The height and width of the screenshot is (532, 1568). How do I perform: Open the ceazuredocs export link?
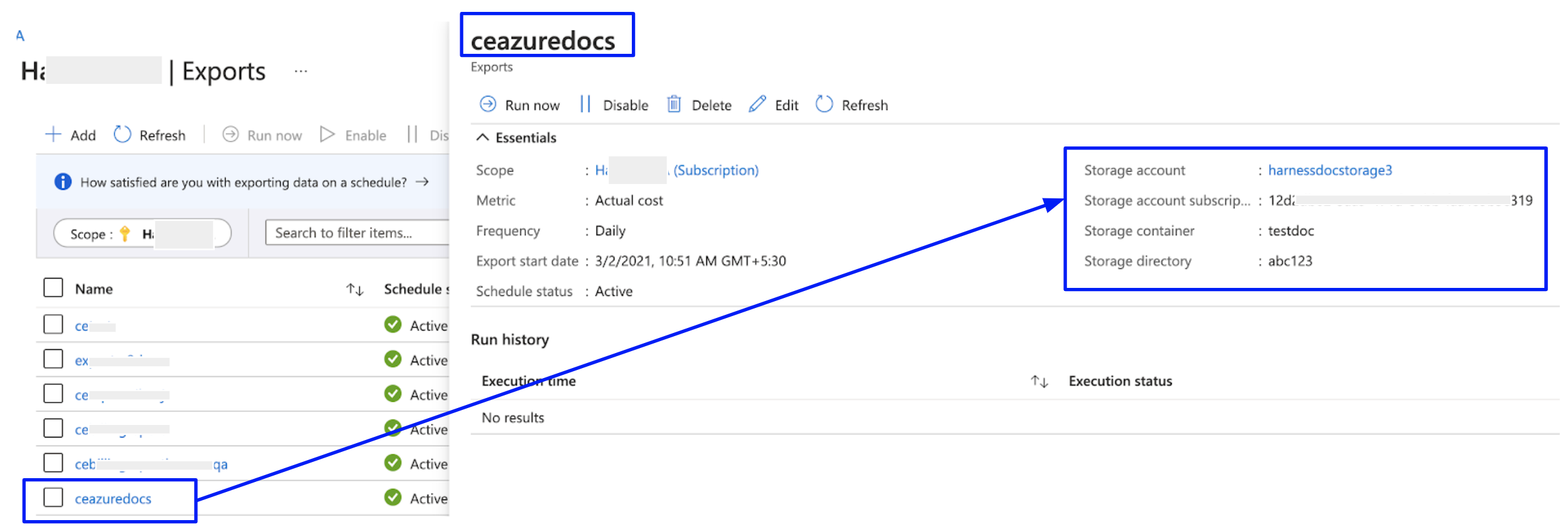tap(113, 499)
